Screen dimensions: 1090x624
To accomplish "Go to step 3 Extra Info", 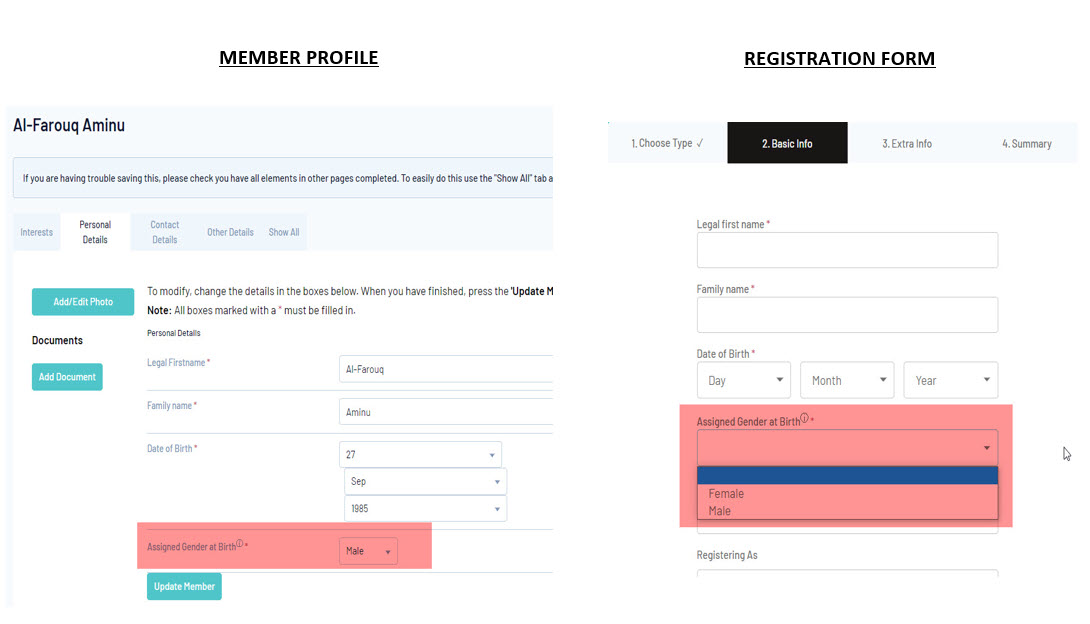I will pyautogui.click(x=907, y=143).
